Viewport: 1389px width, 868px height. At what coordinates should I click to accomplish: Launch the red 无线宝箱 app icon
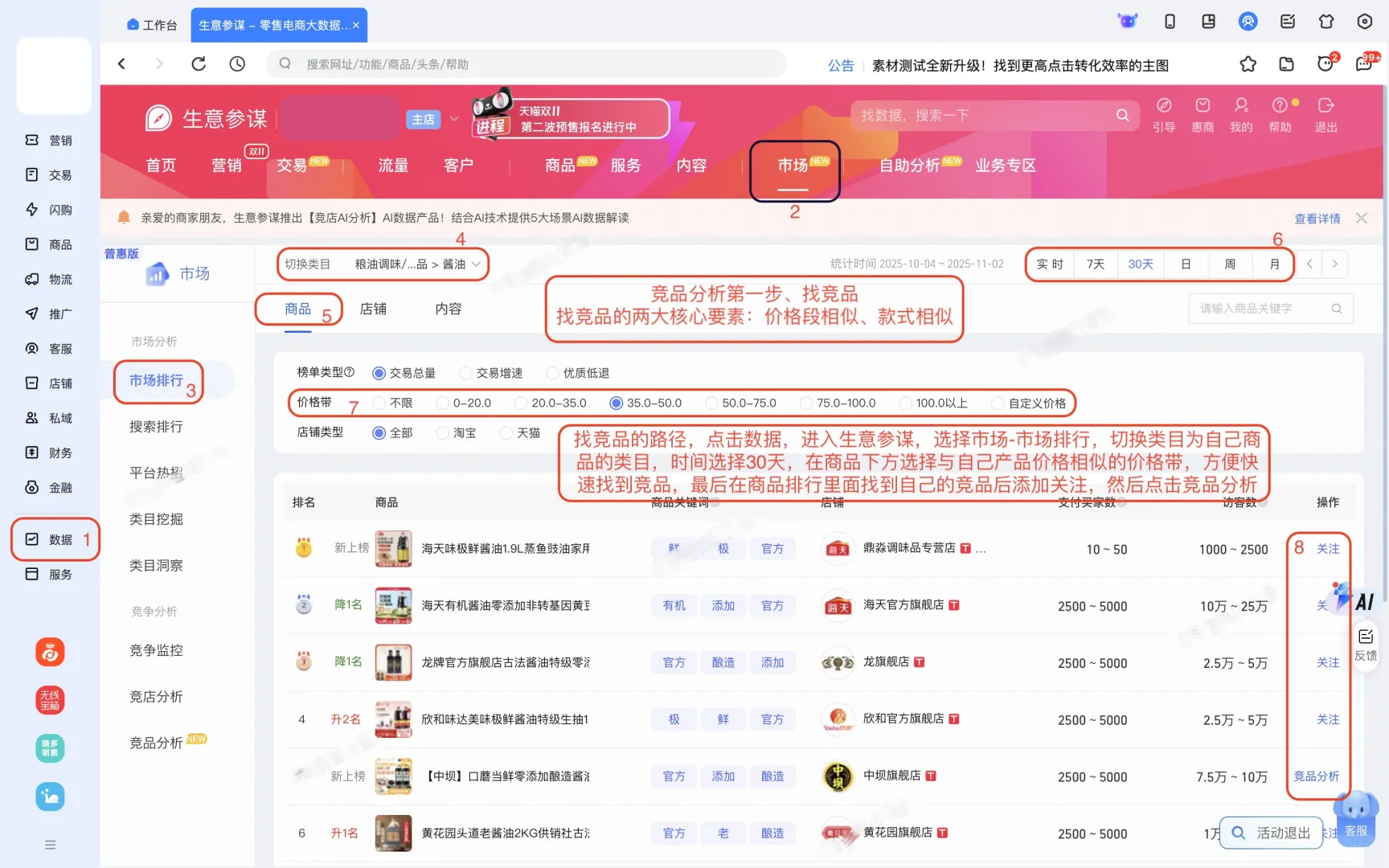tap(50, 700)
